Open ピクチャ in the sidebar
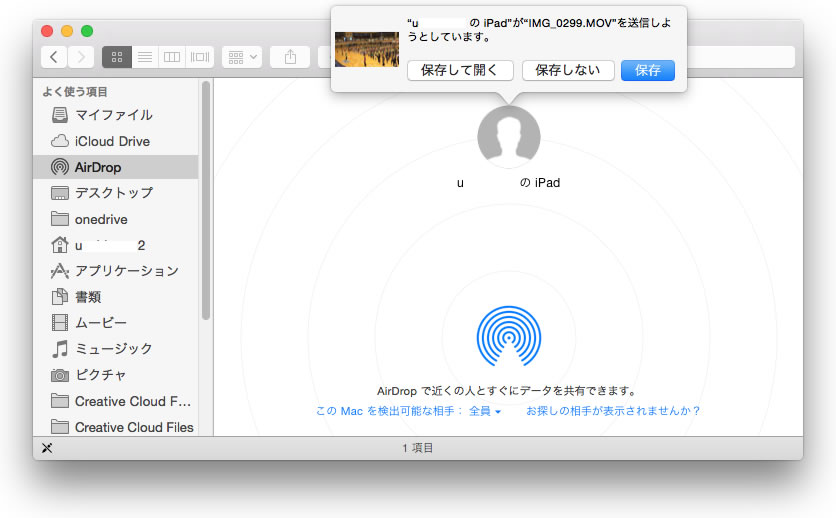This screenshot has height=518, width=836. (x=116, y=375)
